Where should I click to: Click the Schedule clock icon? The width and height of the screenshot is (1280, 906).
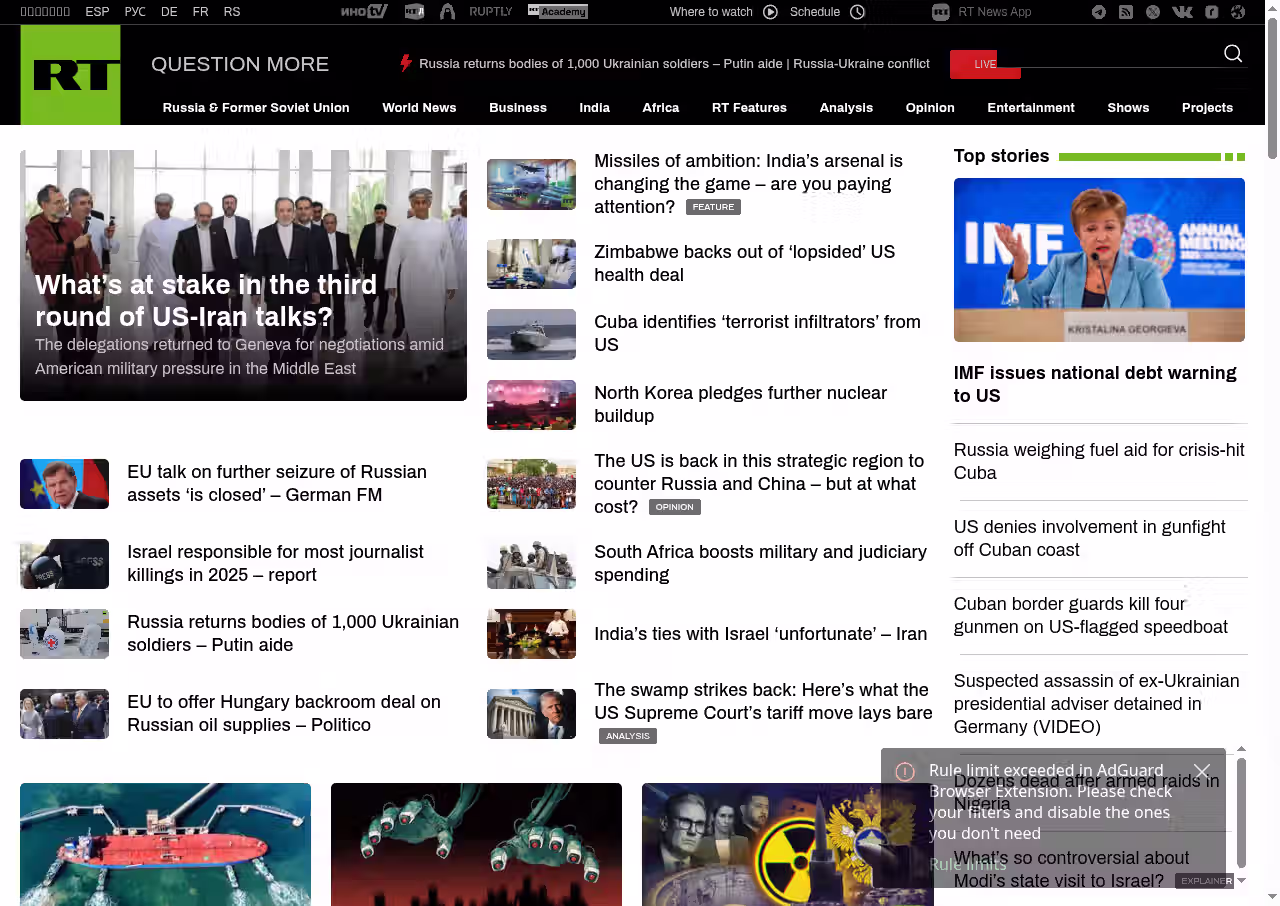tap(857, 12)
